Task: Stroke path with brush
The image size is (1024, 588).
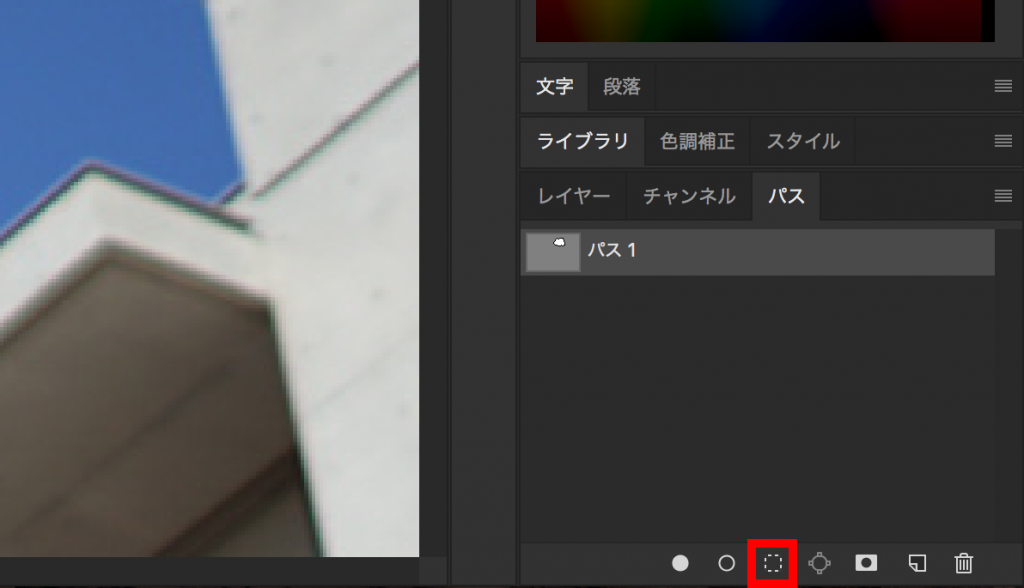Action: point(726,563)
